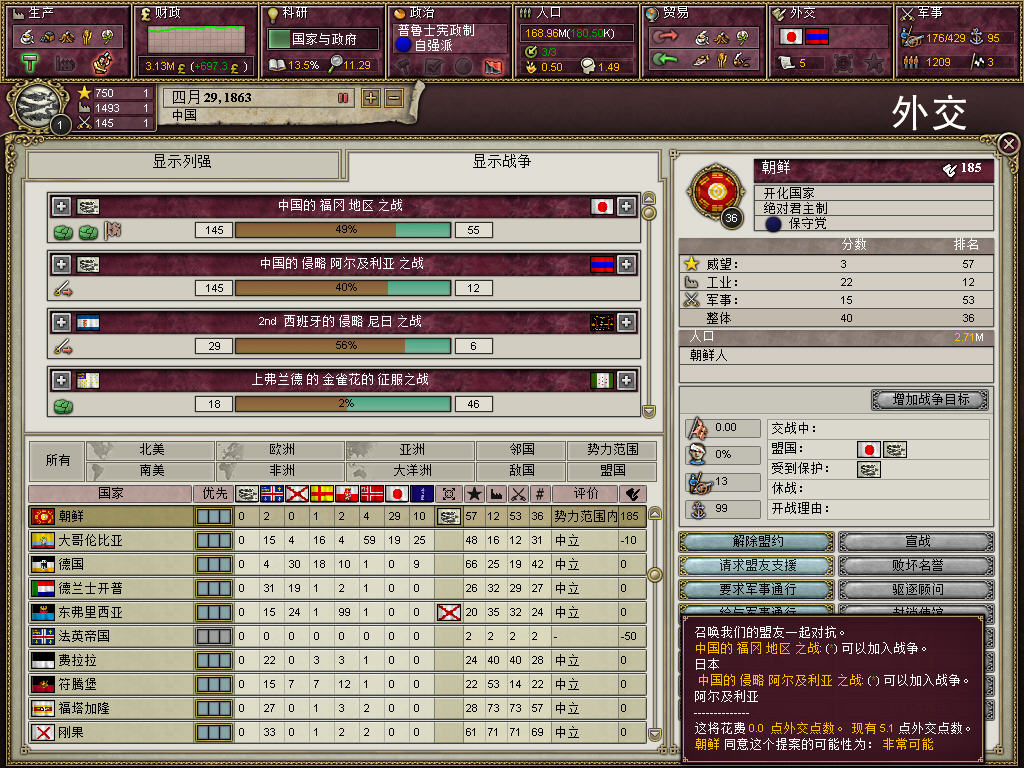Click the China flag in the 盟国 row
The width and height of the screenshot is (1024, 768).
tap(895, 450)
